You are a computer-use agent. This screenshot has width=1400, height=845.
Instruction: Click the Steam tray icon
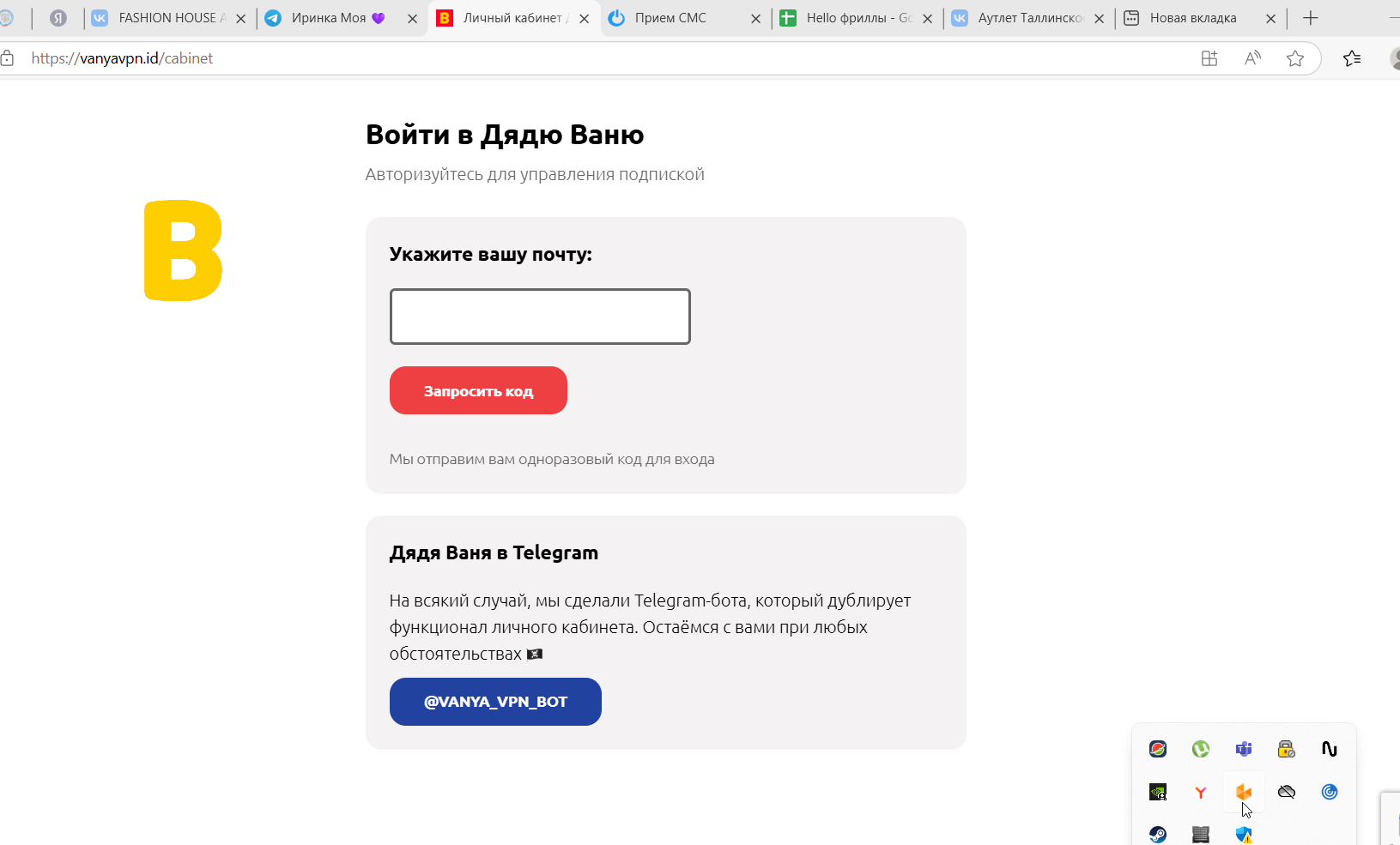[1157, 835]
